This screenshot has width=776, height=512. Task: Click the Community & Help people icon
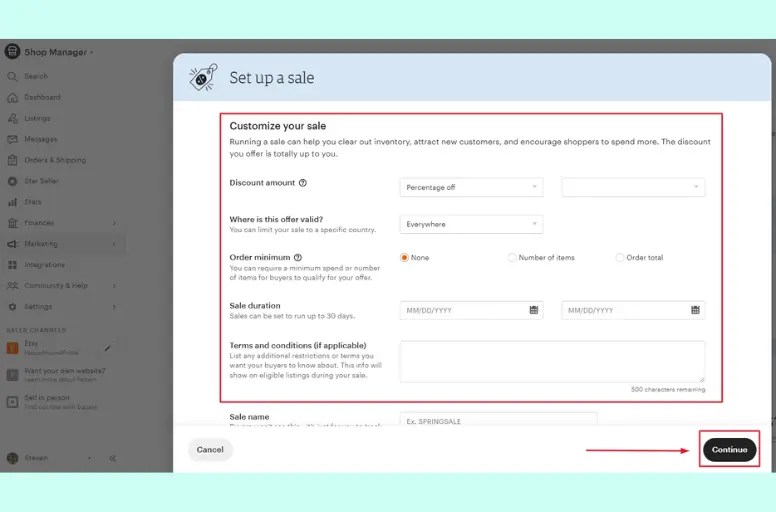tap(12, 285)
